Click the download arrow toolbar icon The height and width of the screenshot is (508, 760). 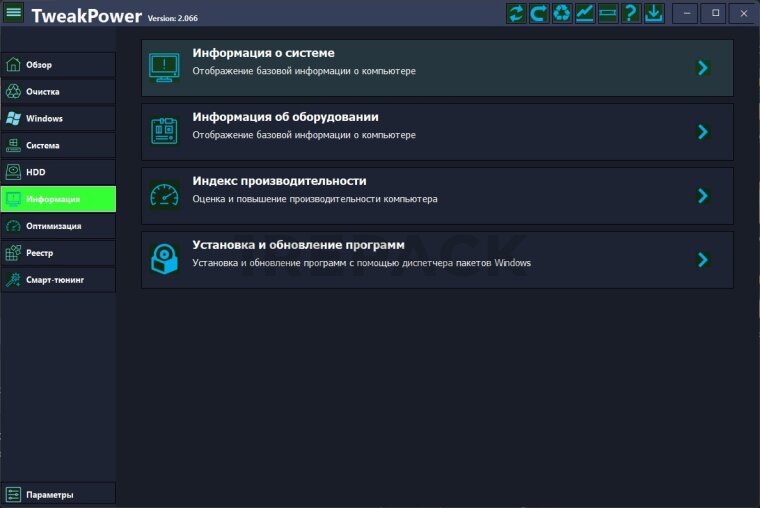(654, 13)
